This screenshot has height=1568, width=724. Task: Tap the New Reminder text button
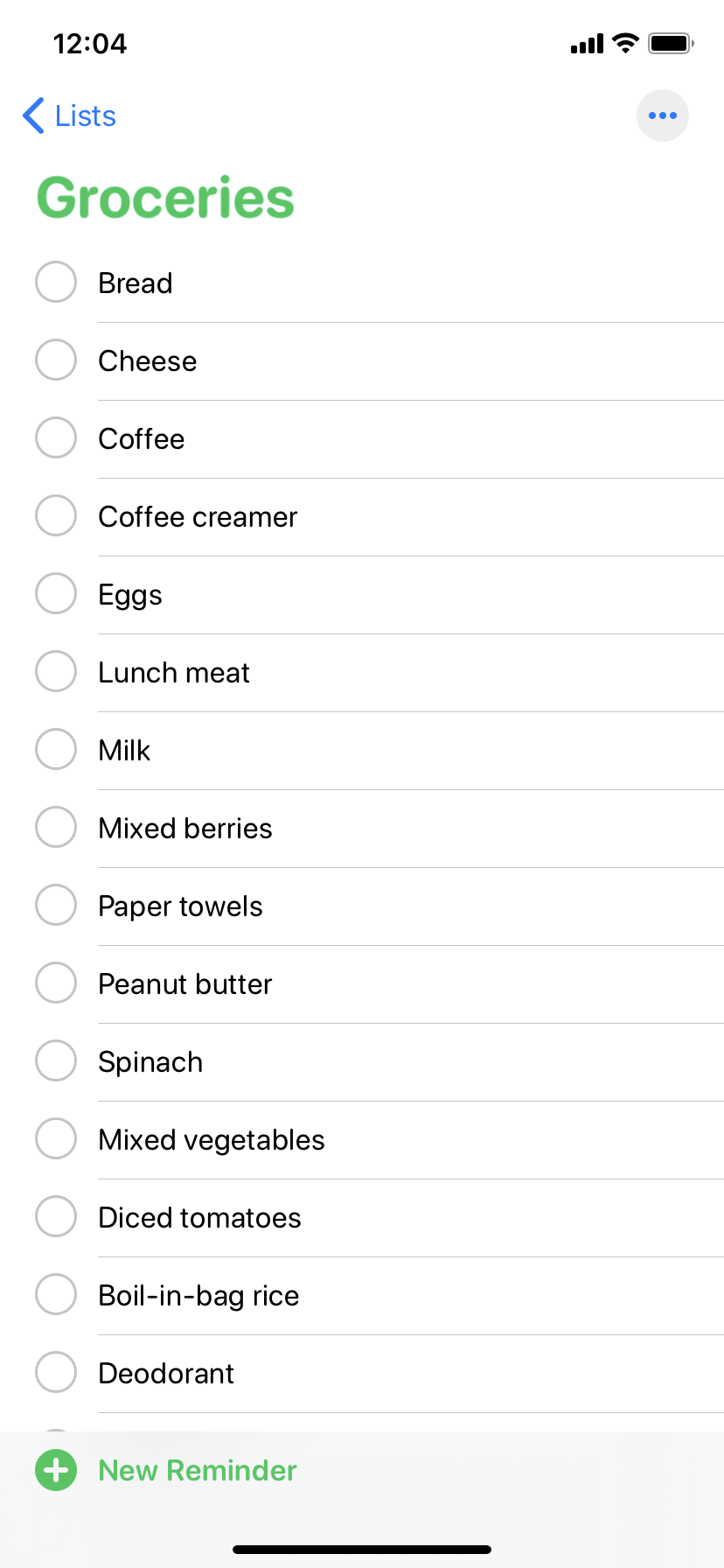coord(198,1470)
